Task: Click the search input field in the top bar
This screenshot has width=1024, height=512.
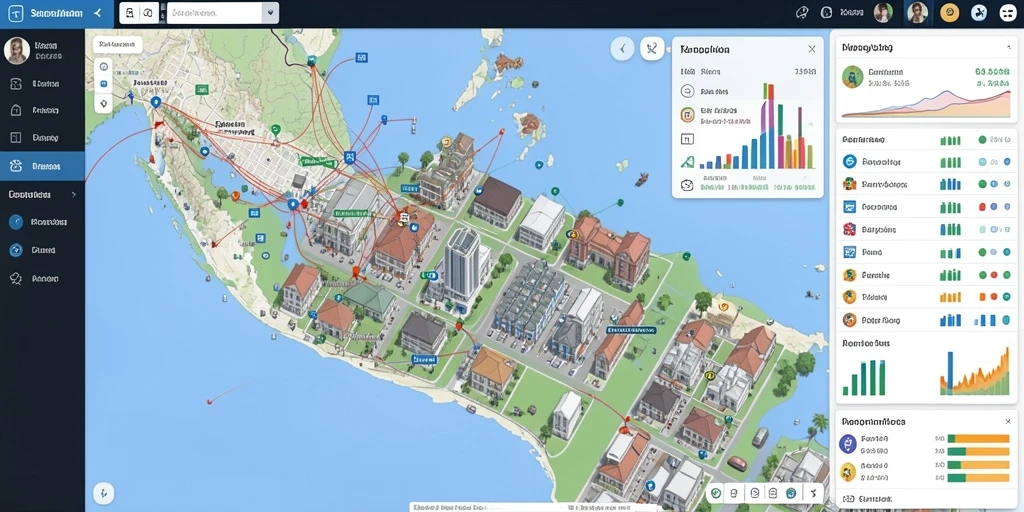Action: (x=215, y=13)
